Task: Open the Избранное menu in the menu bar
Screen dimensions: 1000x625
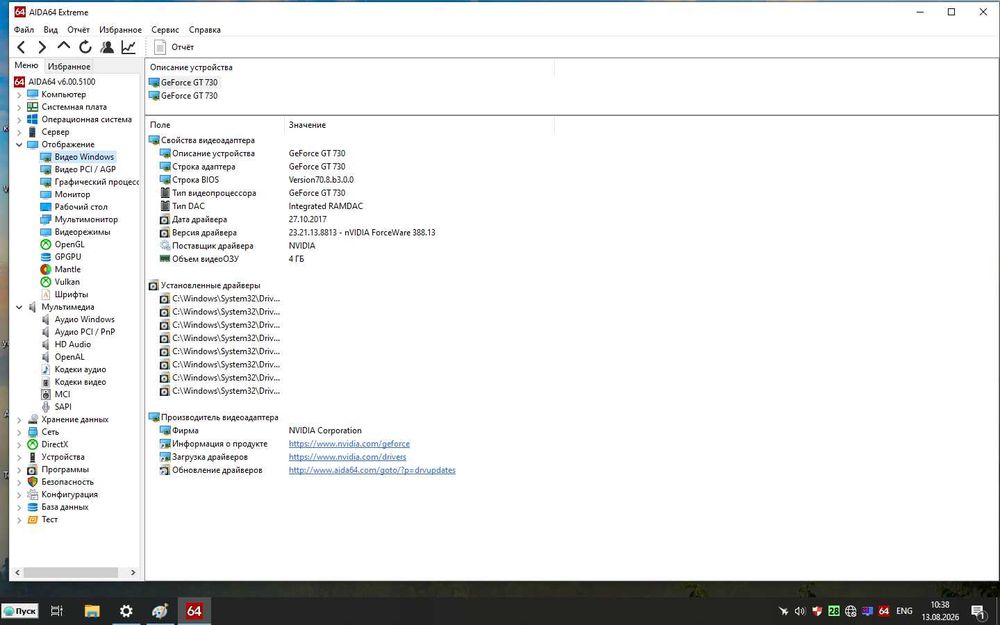Action: coord(121,29)
